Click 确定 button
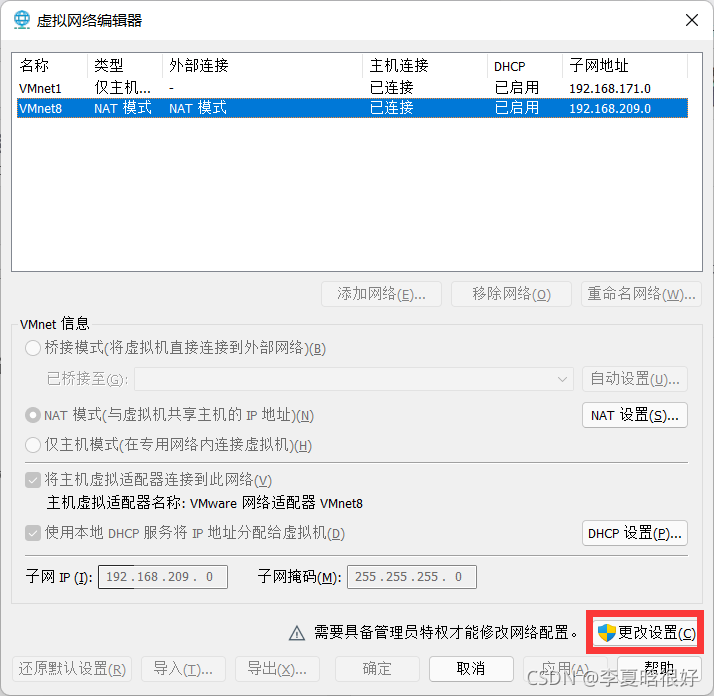Image resolution: width=714 pixels, height=696 pixels. (x=377, y=669)
